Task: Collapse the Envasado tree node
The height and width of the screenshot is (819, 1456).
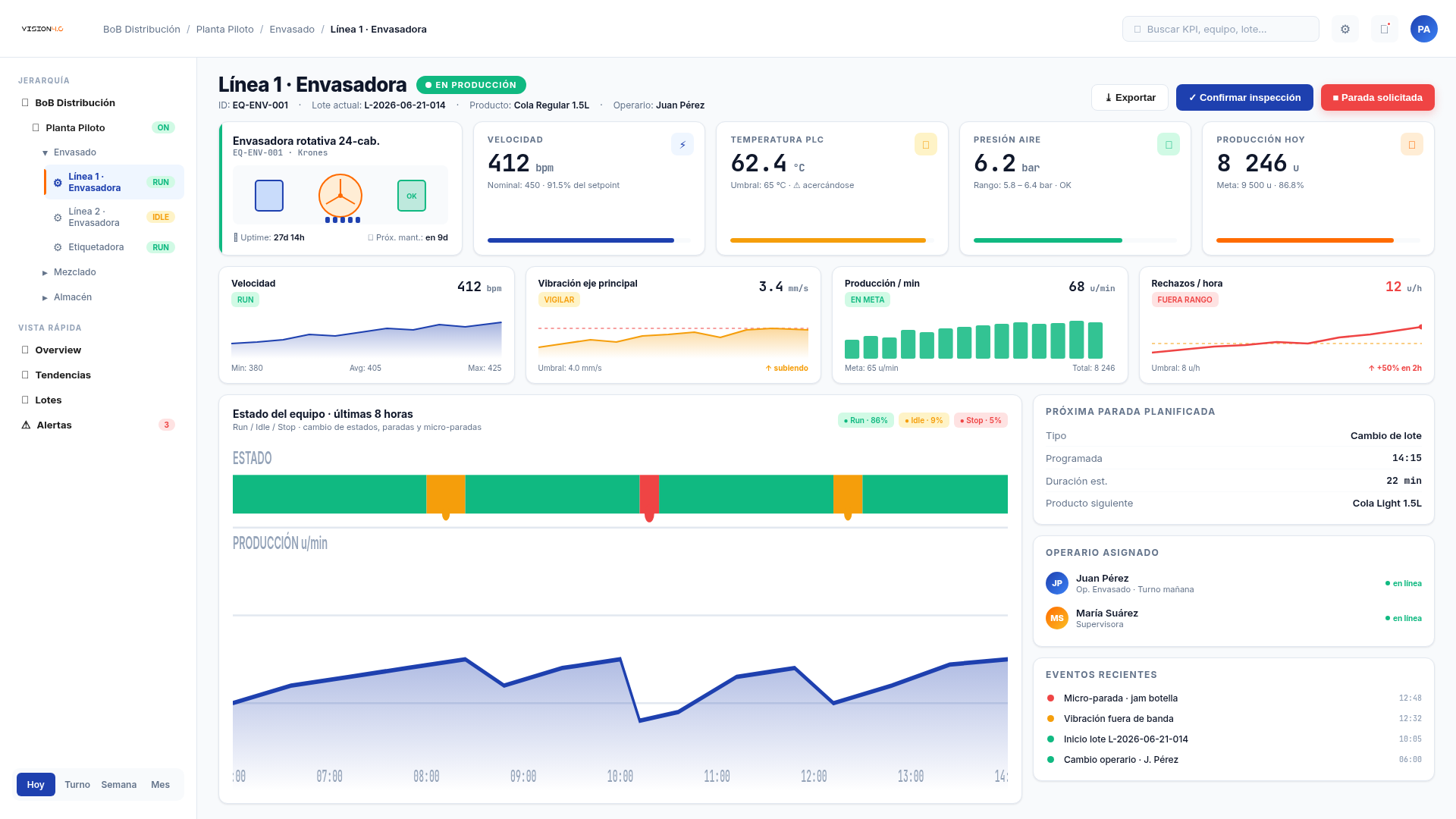Action: pos(45,152)
